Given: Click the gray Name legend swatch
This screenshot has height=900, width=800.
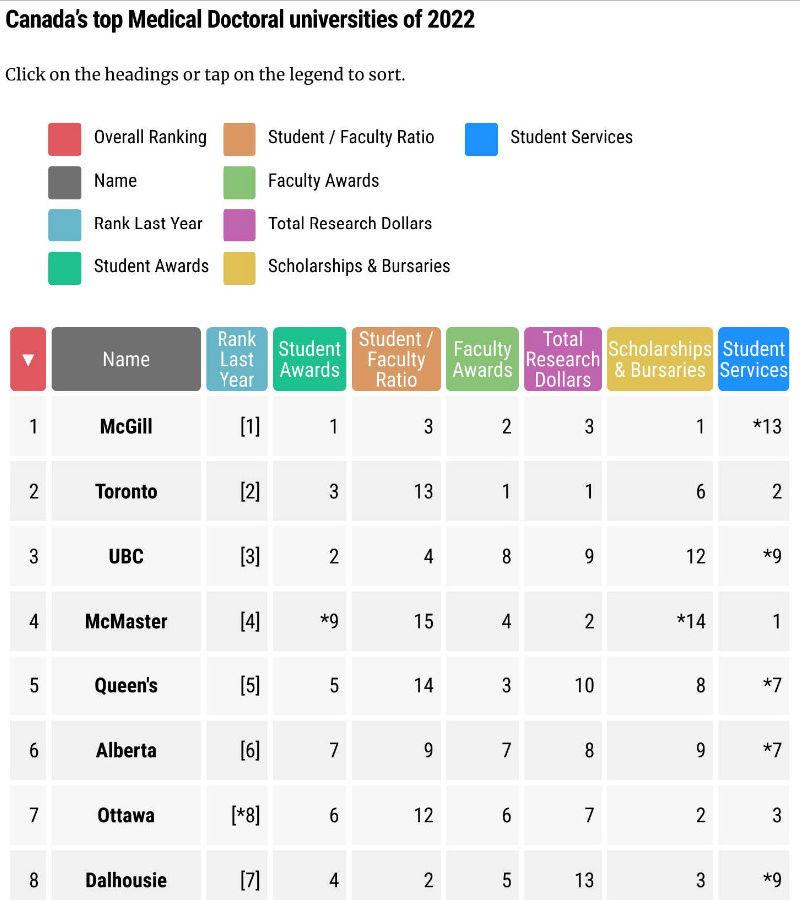Looking at the screenshot, I should point(64,182).
